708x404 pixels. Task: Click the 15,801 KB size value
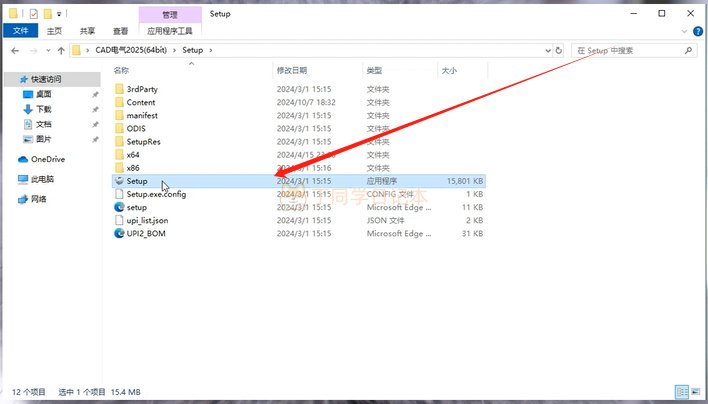click(465, 181)
